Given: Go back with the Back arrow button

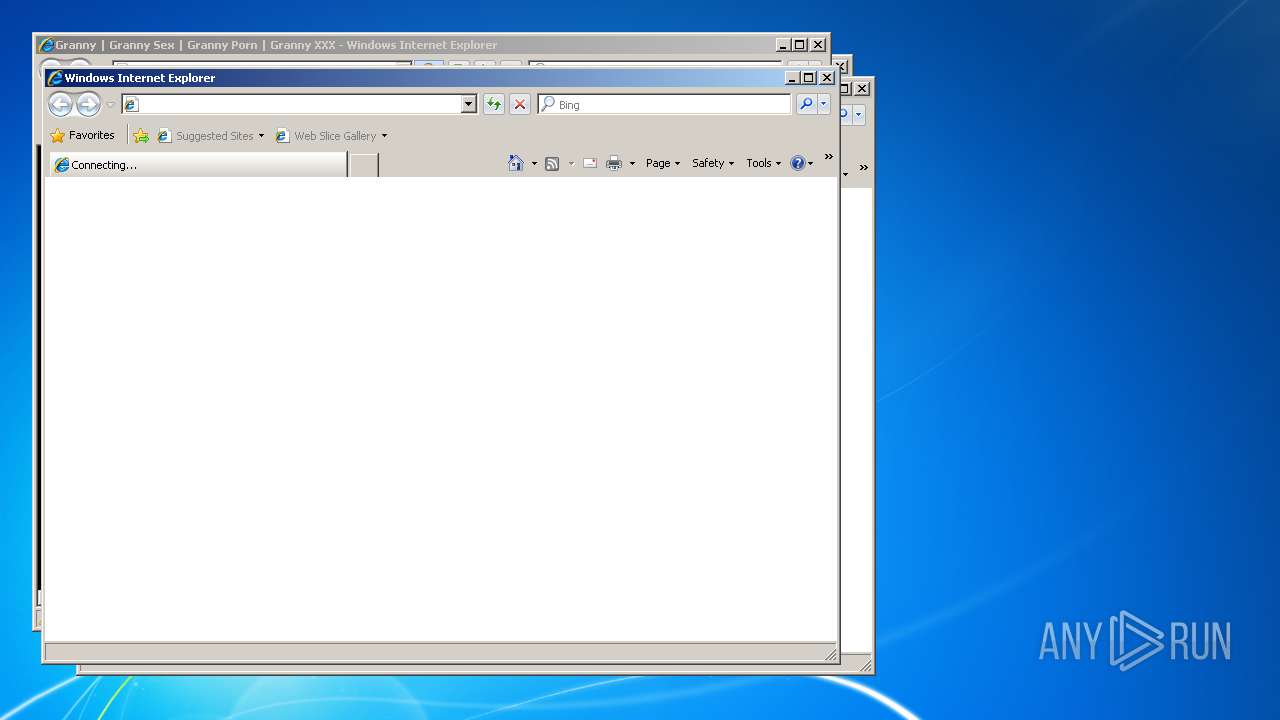Looking at the screenshot, I should coord(60,104).
